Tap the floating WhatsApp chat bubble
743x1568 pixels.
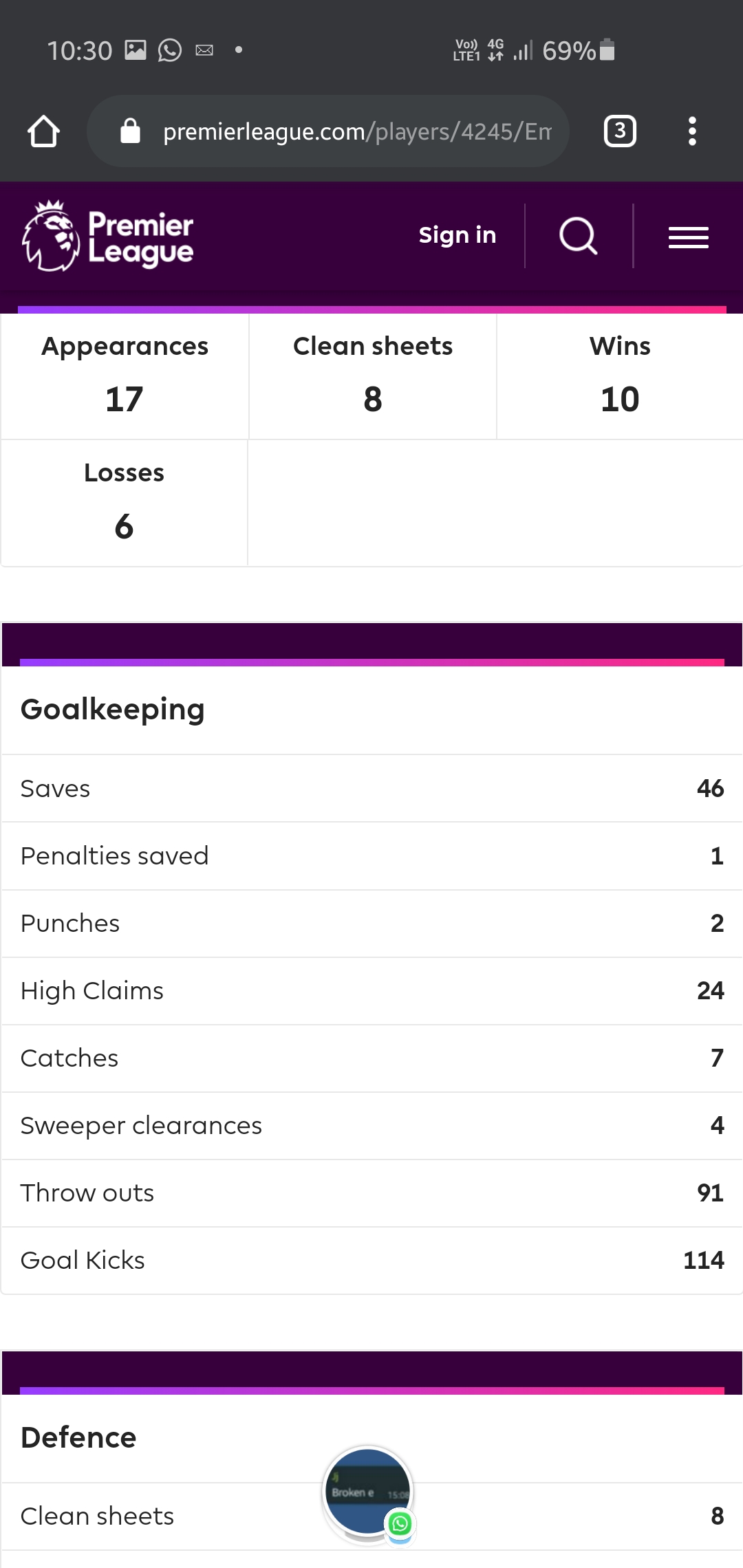point(369,1494)
